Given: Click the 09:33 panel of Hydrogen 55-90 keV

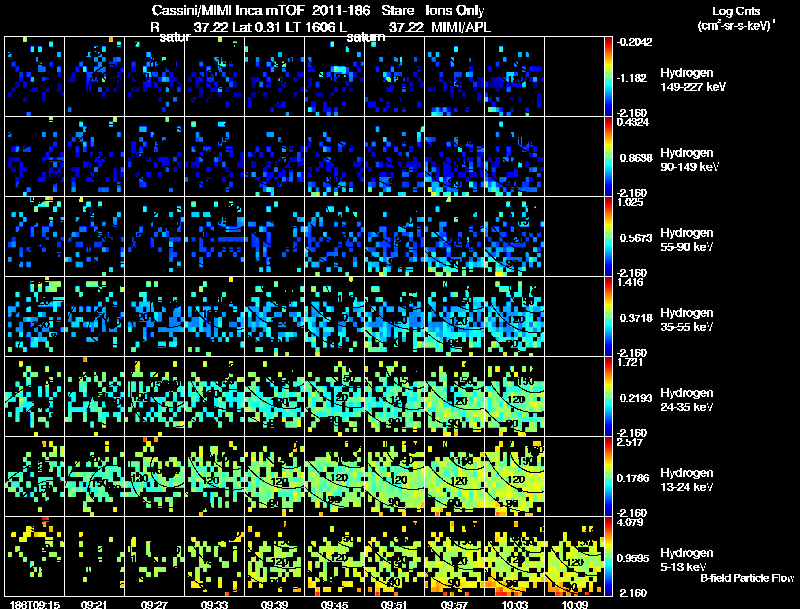Looking at the screenshot, I should tap(215, 237).
